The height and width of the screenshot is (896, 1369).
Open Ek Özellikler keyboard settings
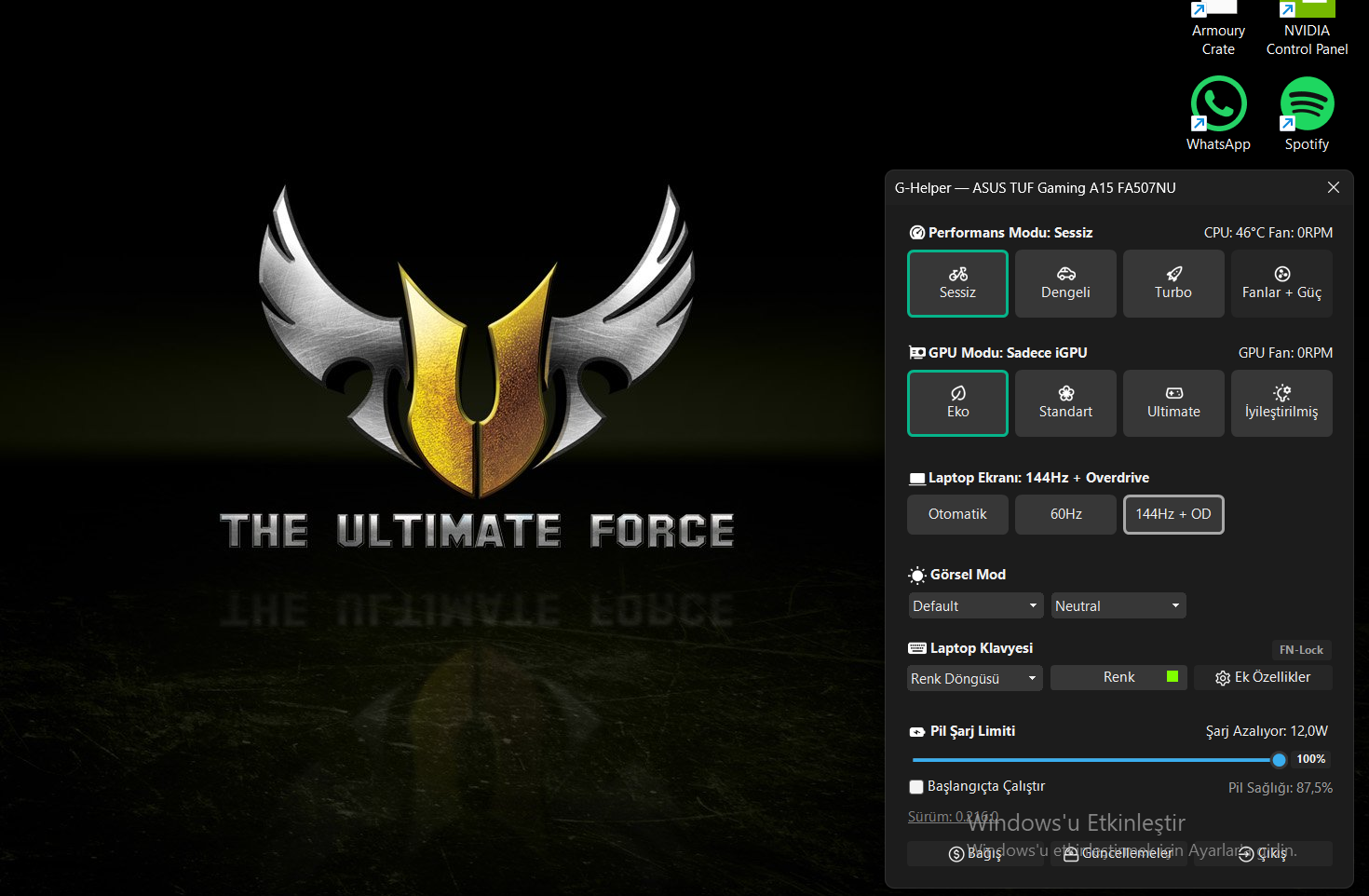point(1263,677)
